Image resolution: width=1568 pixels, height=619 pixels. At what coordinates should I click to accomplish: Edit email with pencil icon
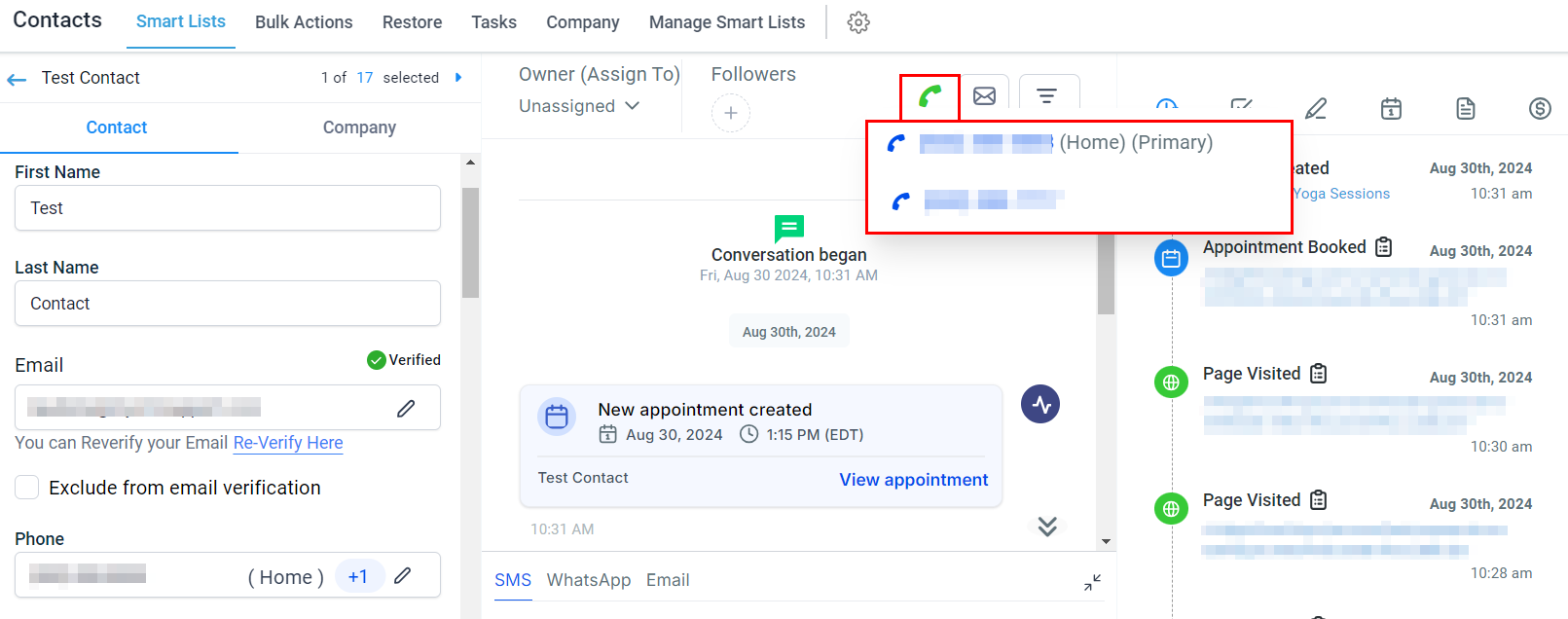coord(406,408)
